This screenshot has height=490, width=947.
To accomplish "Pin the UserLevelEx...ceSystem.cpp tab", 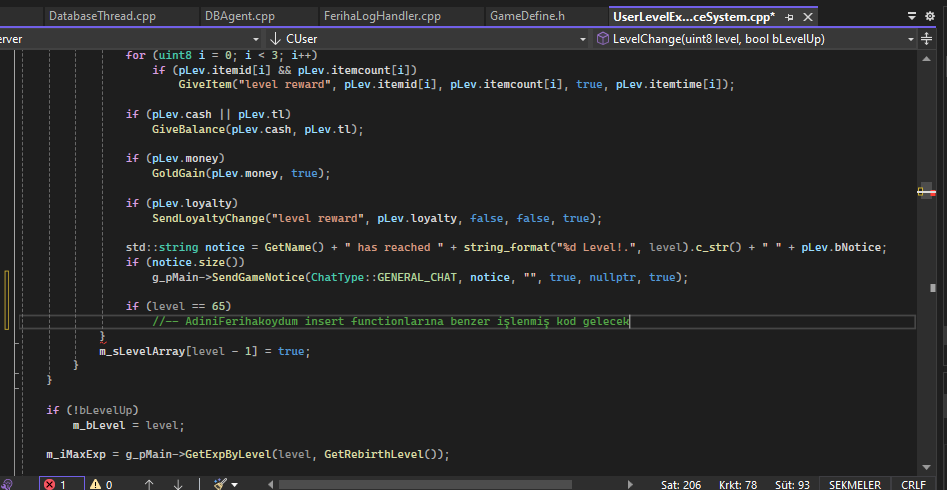I will pos(789,17).
